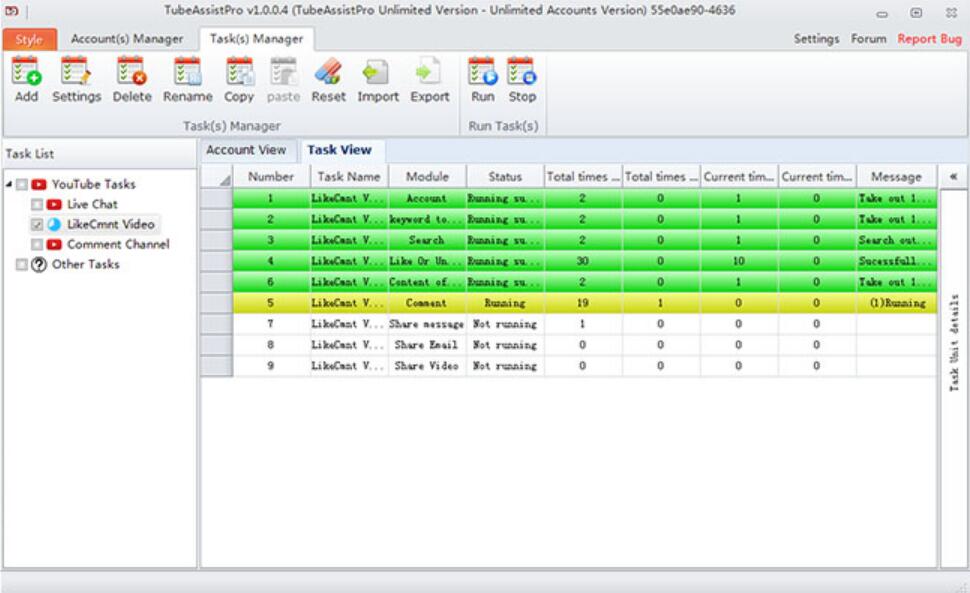The image size is (970, 593).
Task: Click the Task Name column header
Action: (x=349, y=177)
